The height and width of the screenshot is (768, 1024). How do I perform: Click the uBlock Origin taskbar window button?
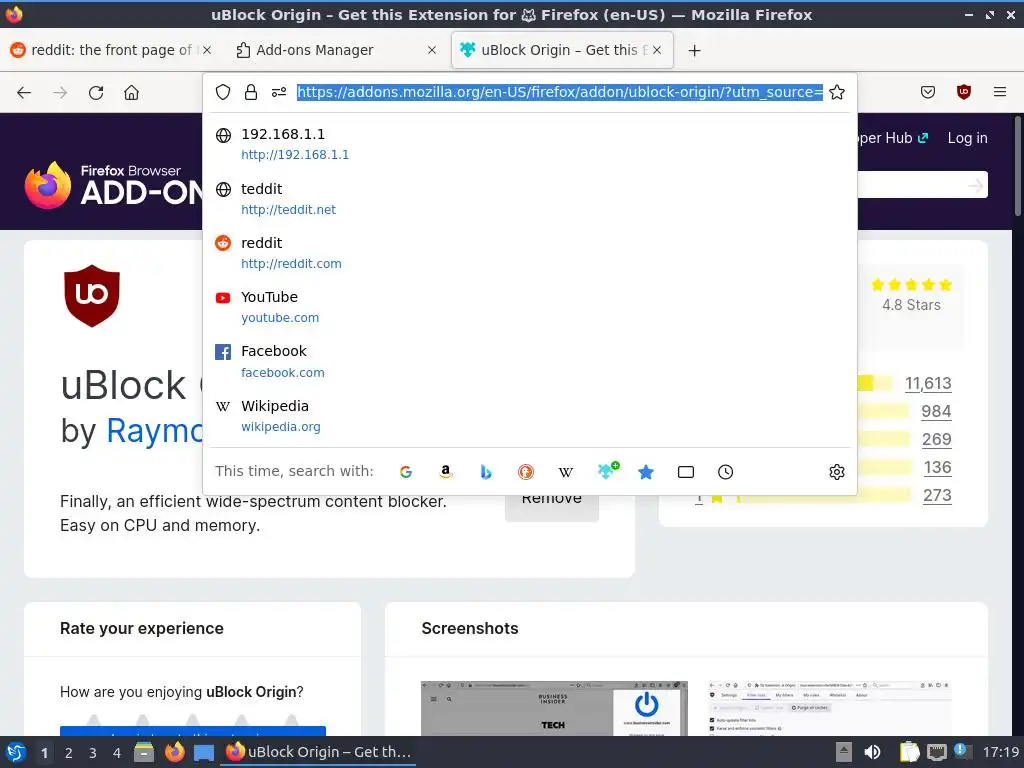click(318, 752)
